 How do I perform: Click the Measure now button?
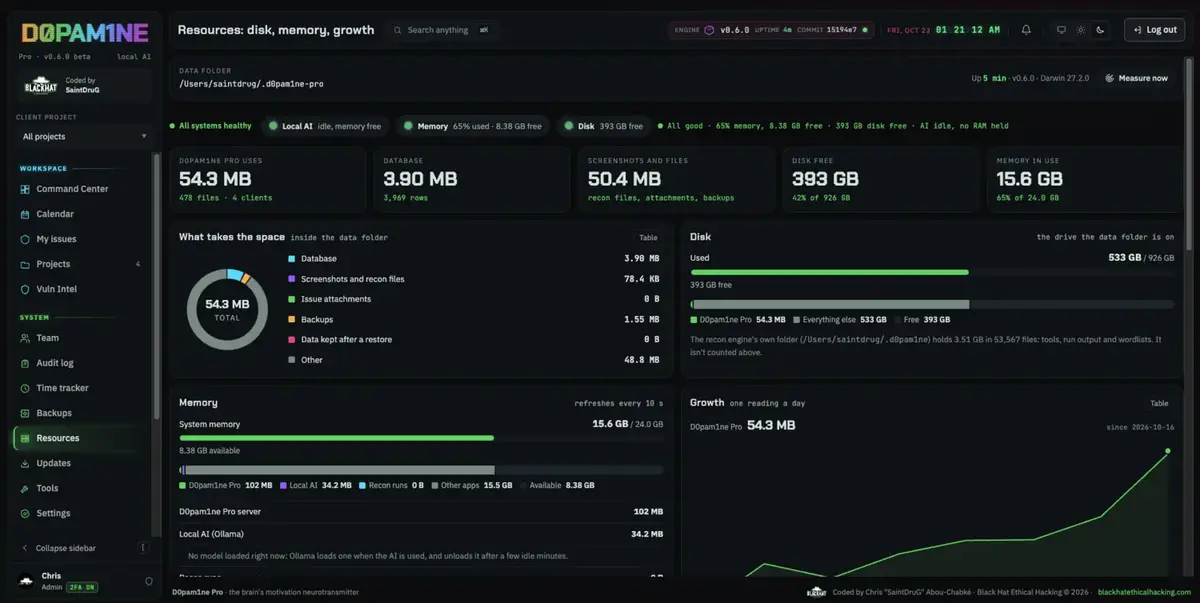[1136, 78]
